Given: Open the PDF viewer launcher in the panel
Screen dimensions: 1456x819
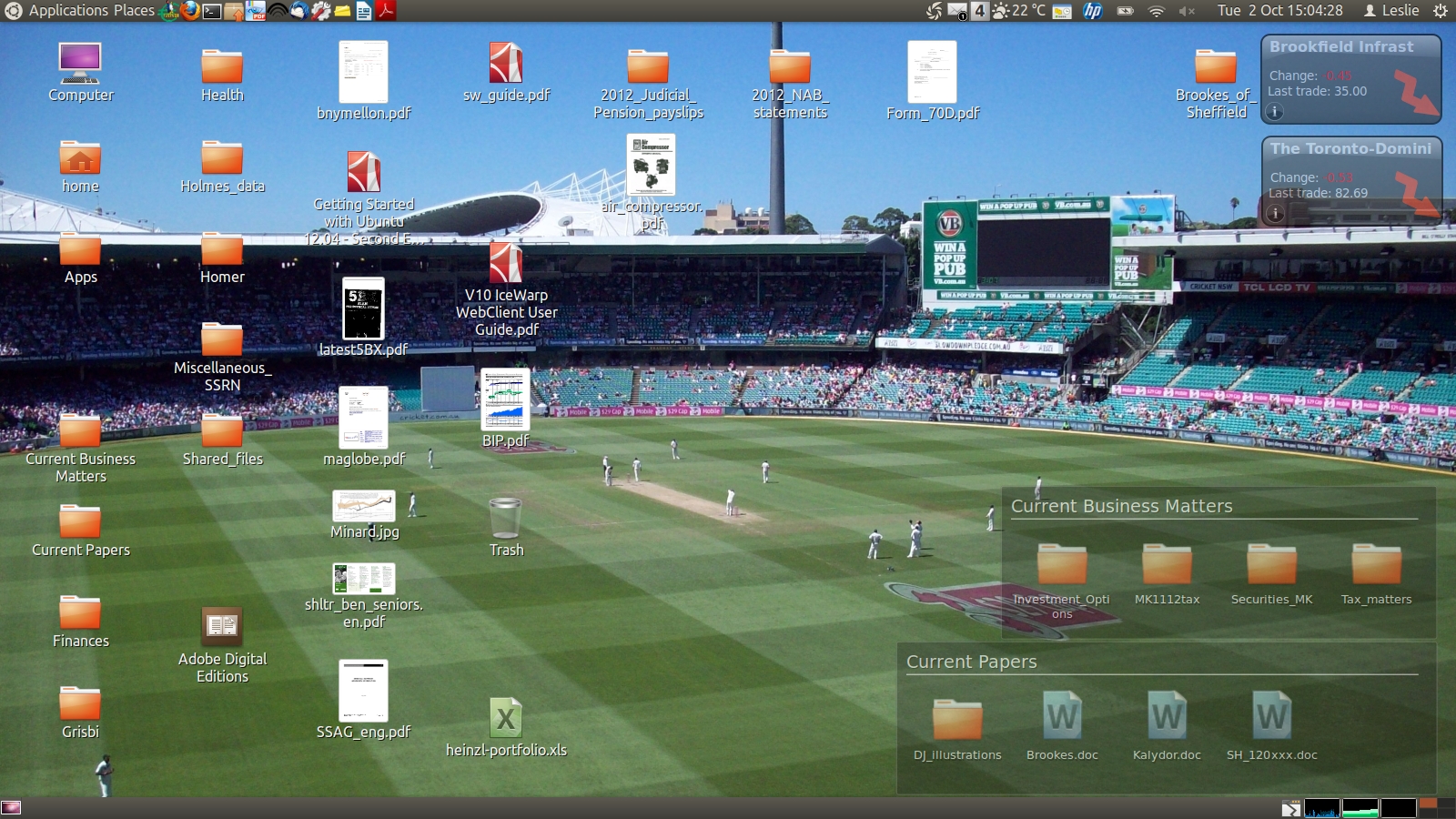Looking at the screenshot, I should [x=256, y=11].
